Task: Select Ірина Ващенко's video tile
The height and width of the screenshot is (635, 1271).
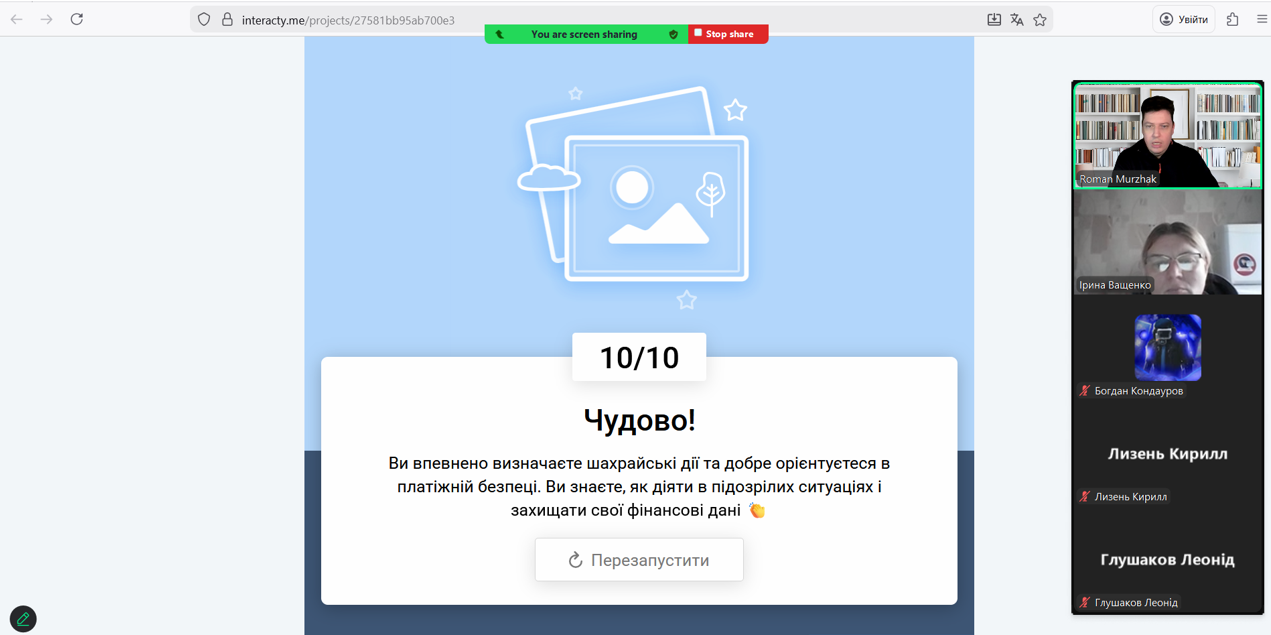Action: coord(1167,242)
